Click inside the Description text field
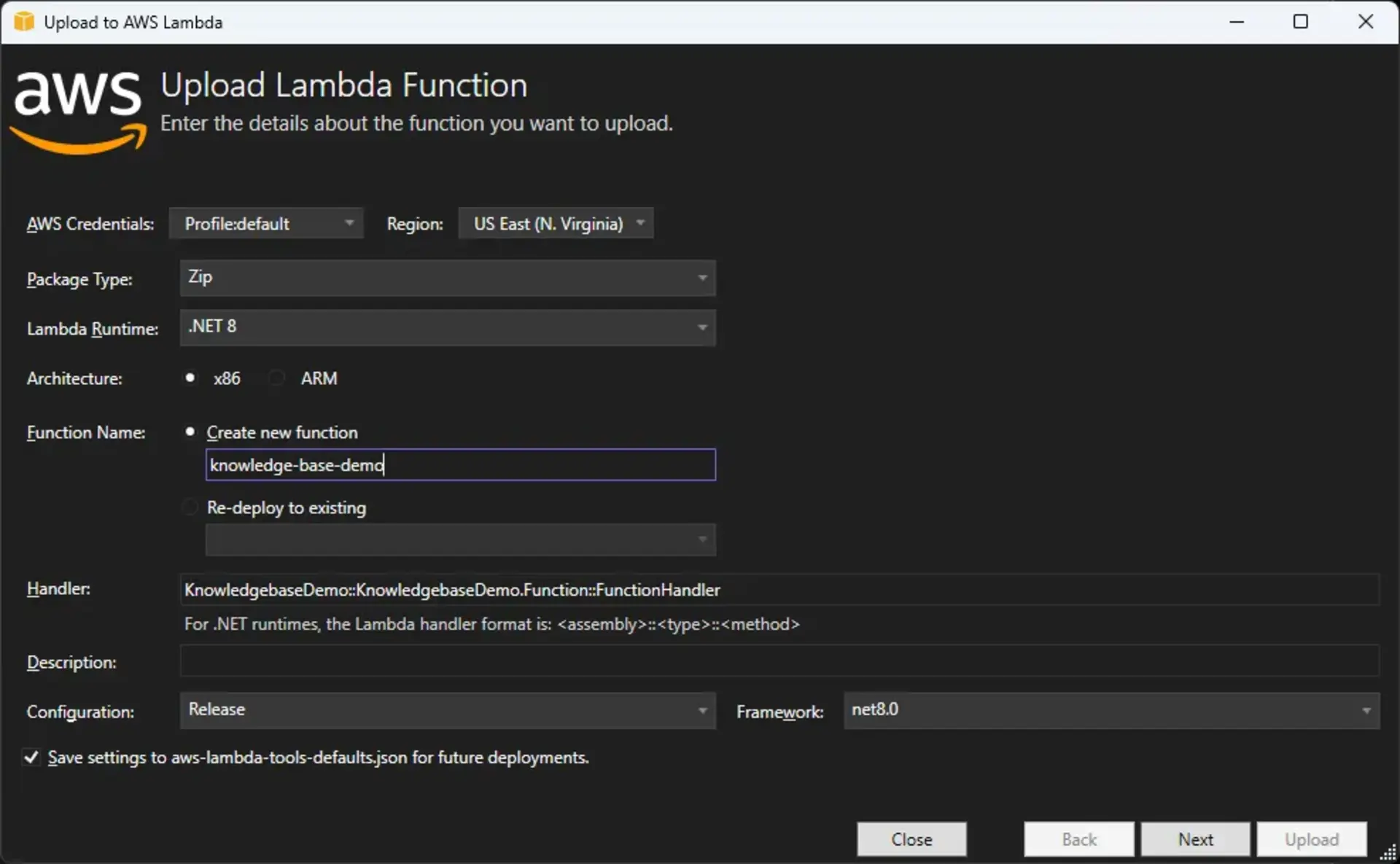Screen dimensions: 1400x864 pos(779,661)
